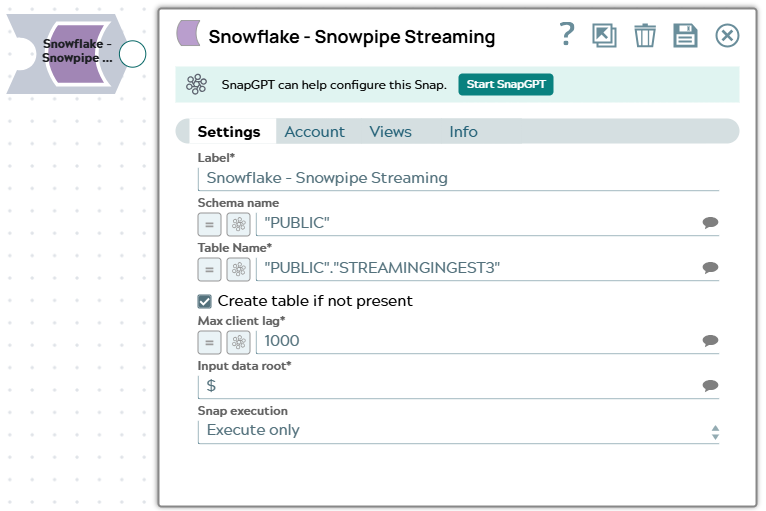The image size is (766, 511).
Task: Uncheck Create table if not present
Action: coord(205,301)
